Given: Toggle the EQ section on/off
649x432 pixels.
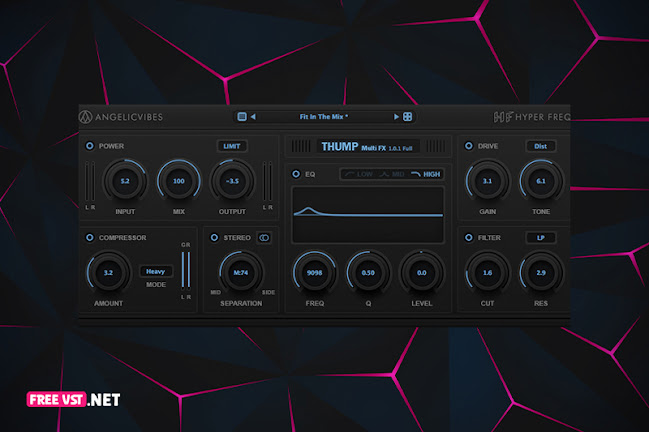Looking at the screenshot, I should tap(296, 174).
